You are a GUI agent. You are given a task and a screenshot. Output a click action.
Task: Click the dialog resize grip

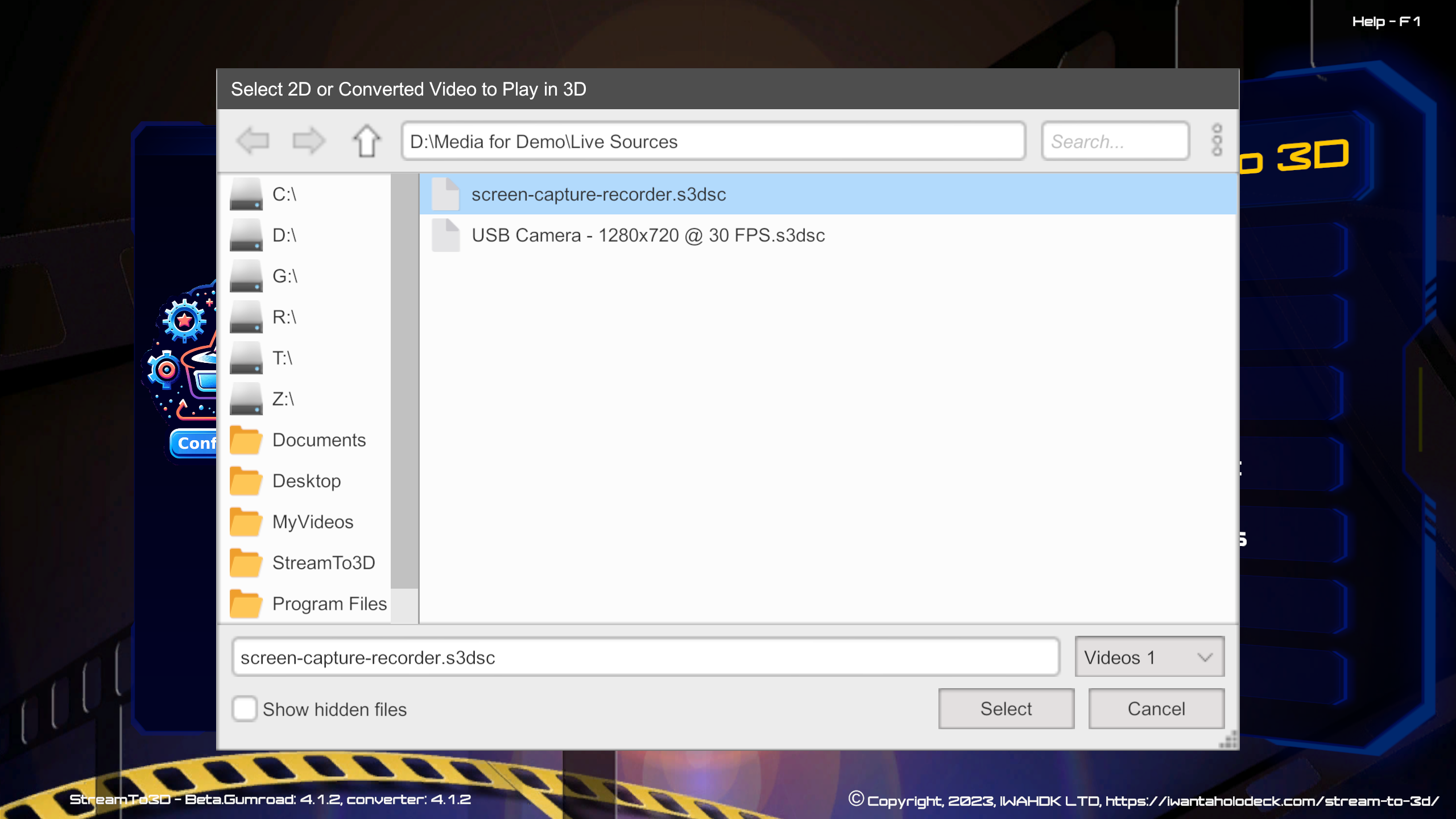click(x=1228, y=739)
